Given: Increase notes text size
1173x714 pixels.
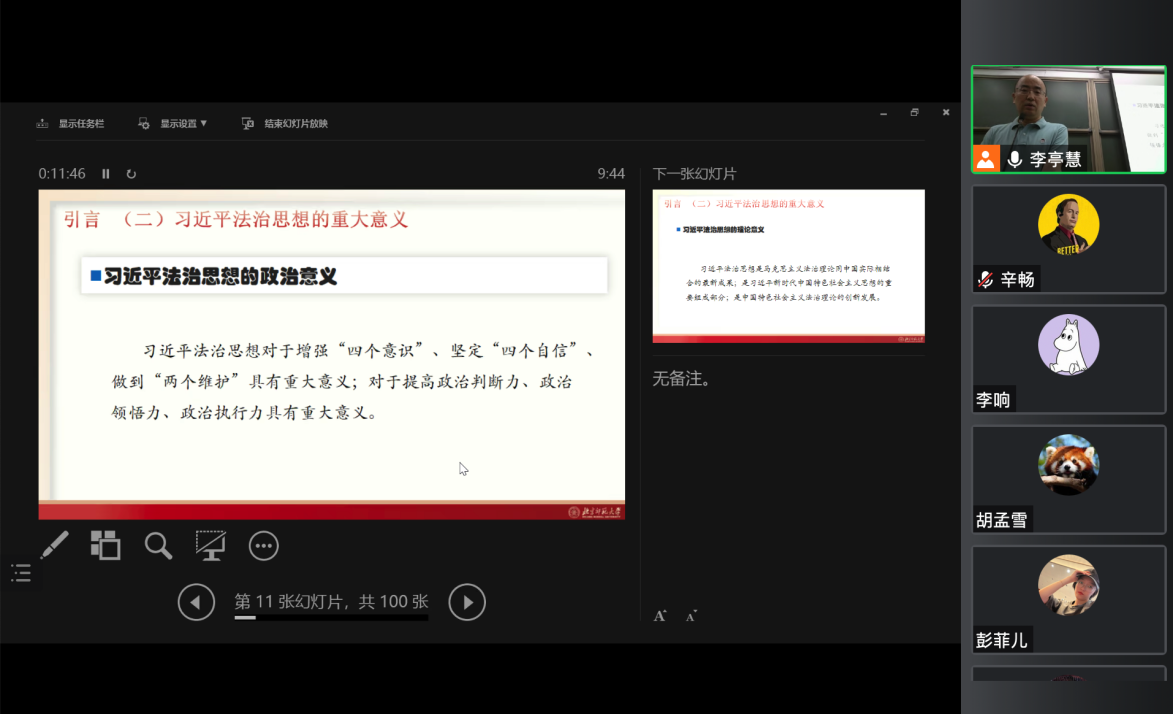Looking at the screenshot, I should pos(660,616).
